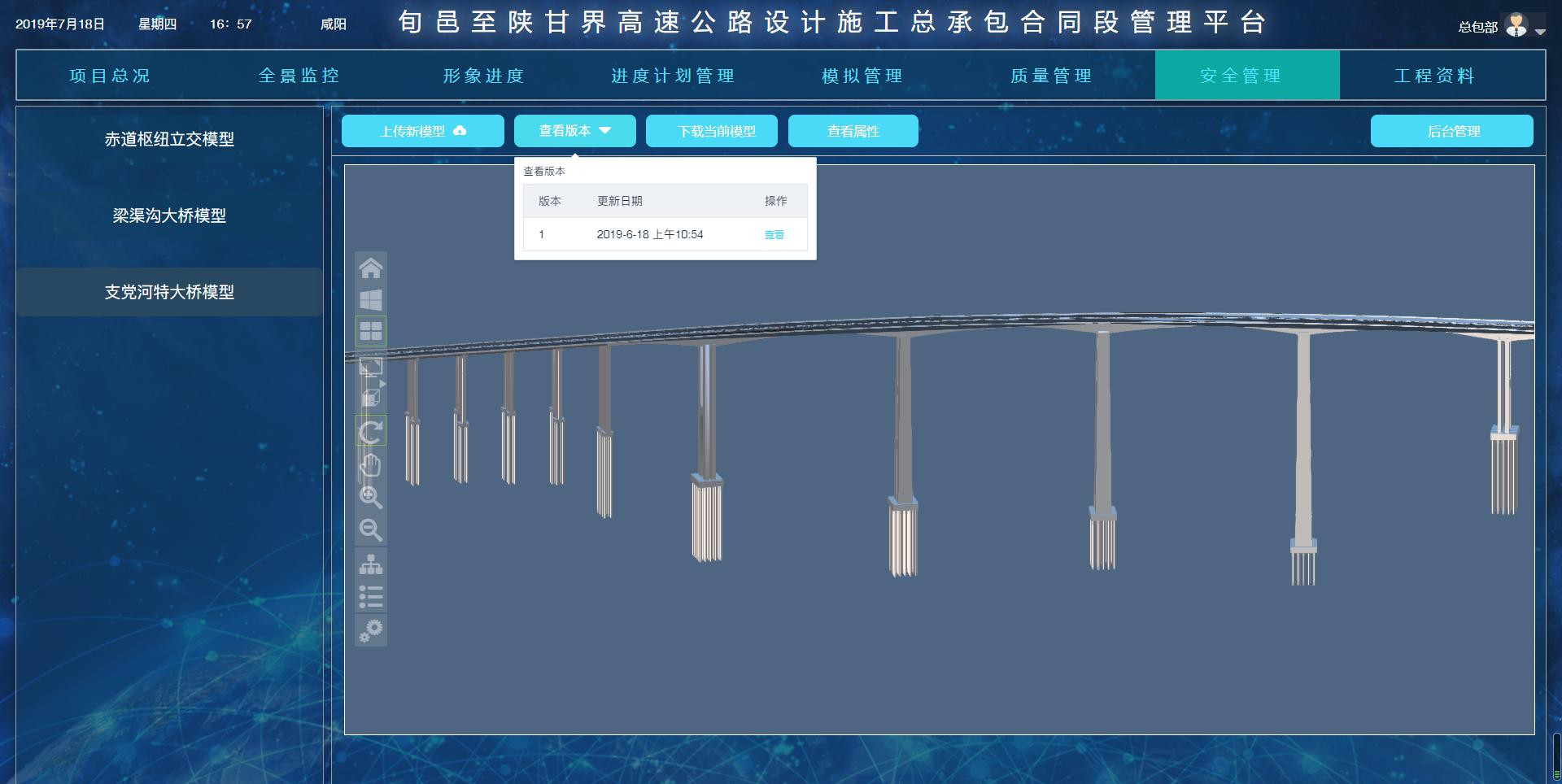Click the 查看 link for version 1
This screenshot has width=1562, height=784.
click(x=774, y=235)
